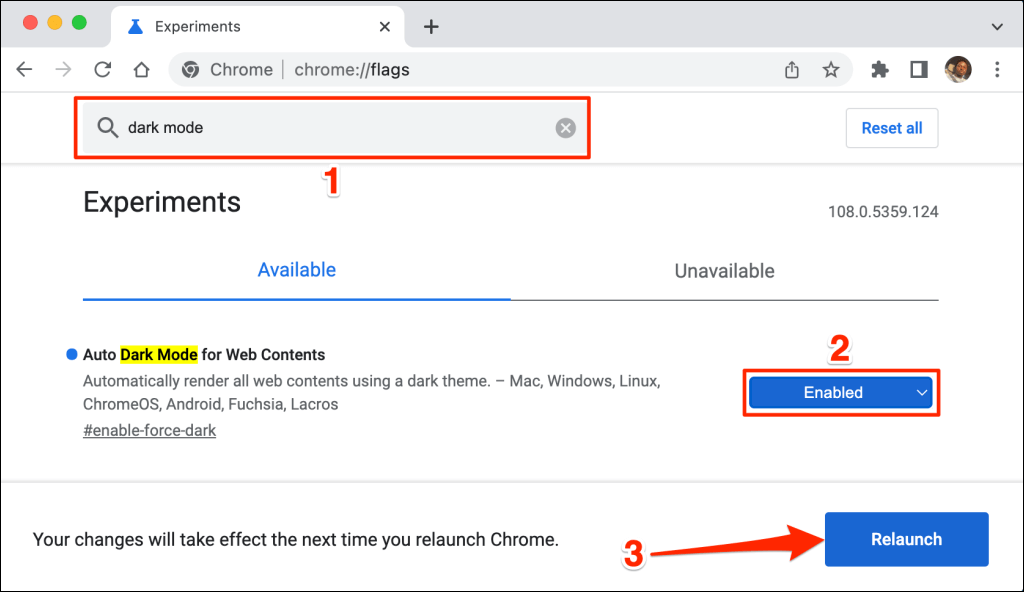
Task: Toggle the browser side panel
Action: tap(918, 70)
